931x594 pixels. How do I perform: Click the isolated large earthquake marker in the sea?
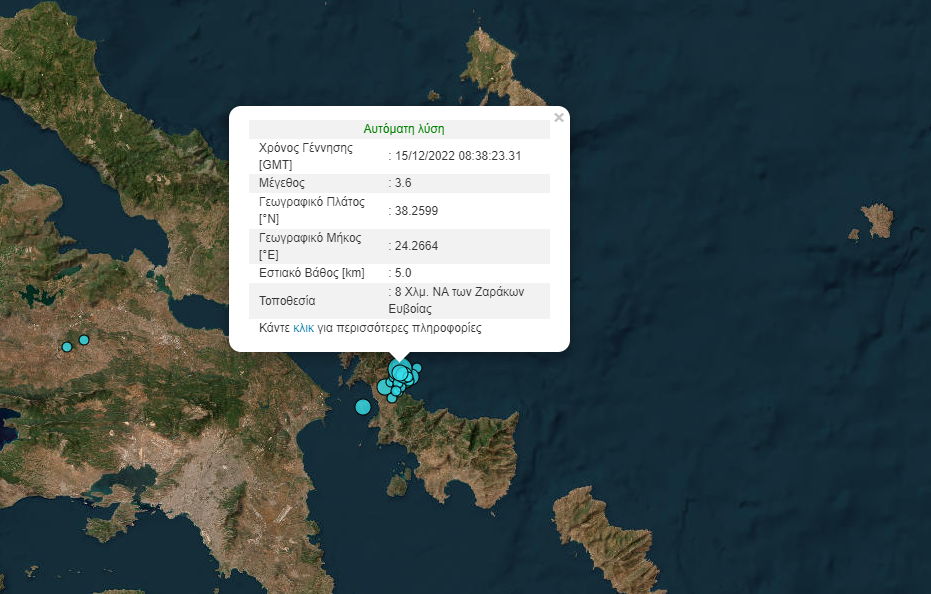363,406
